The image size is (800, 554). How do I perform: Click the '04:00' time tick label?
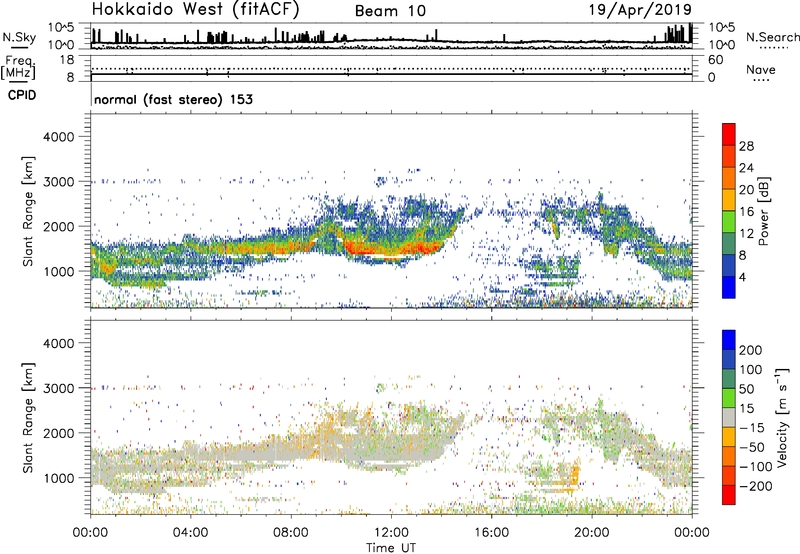190,533
